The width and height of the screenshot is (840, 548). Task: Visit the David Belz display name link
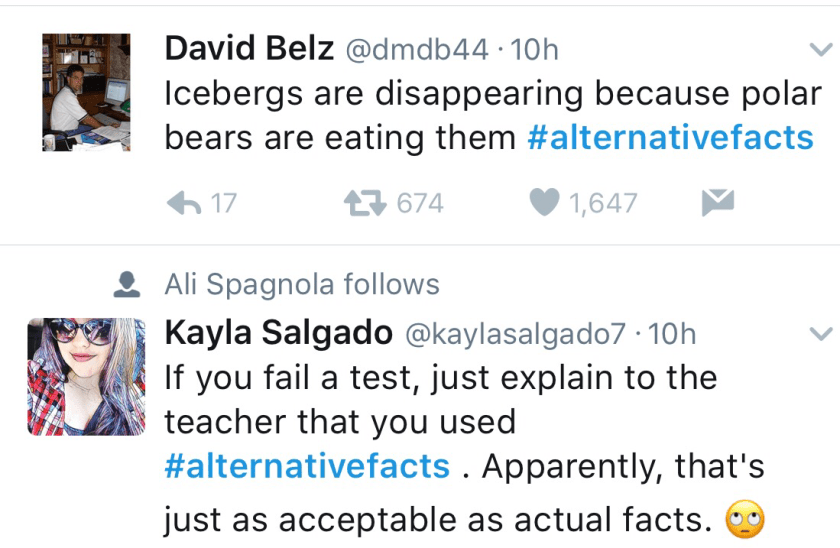tap(249, 49)
